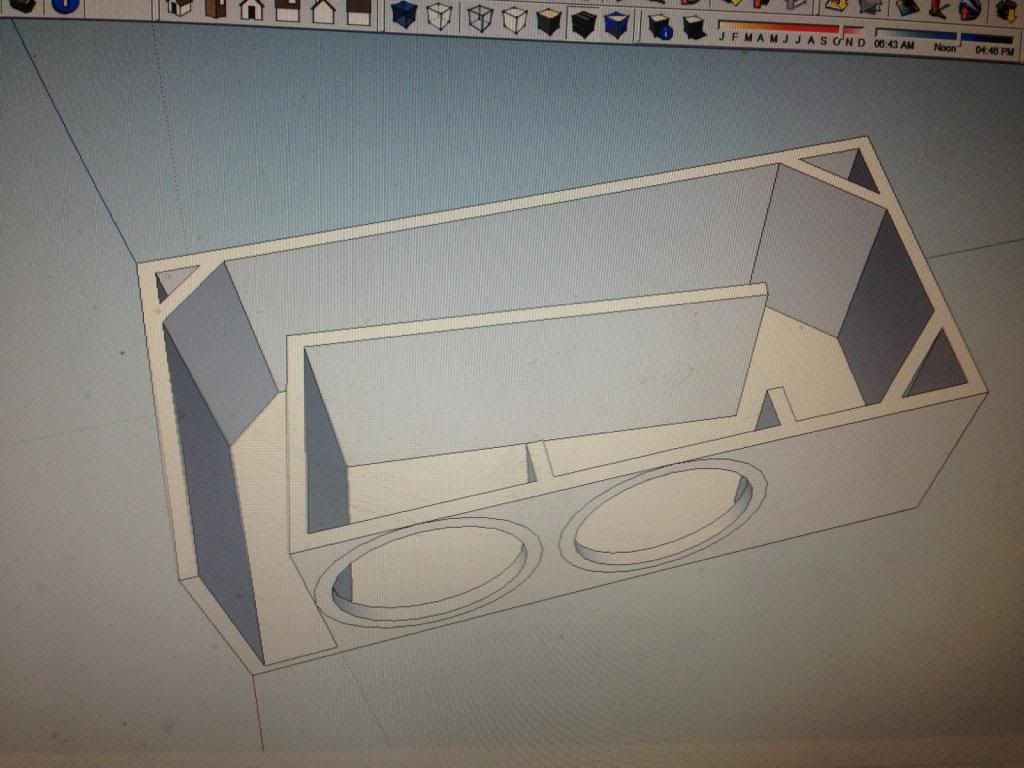Screen dimensions: 1024x768
Task: Toggle X-ray face style
Action: coord(404,14)
